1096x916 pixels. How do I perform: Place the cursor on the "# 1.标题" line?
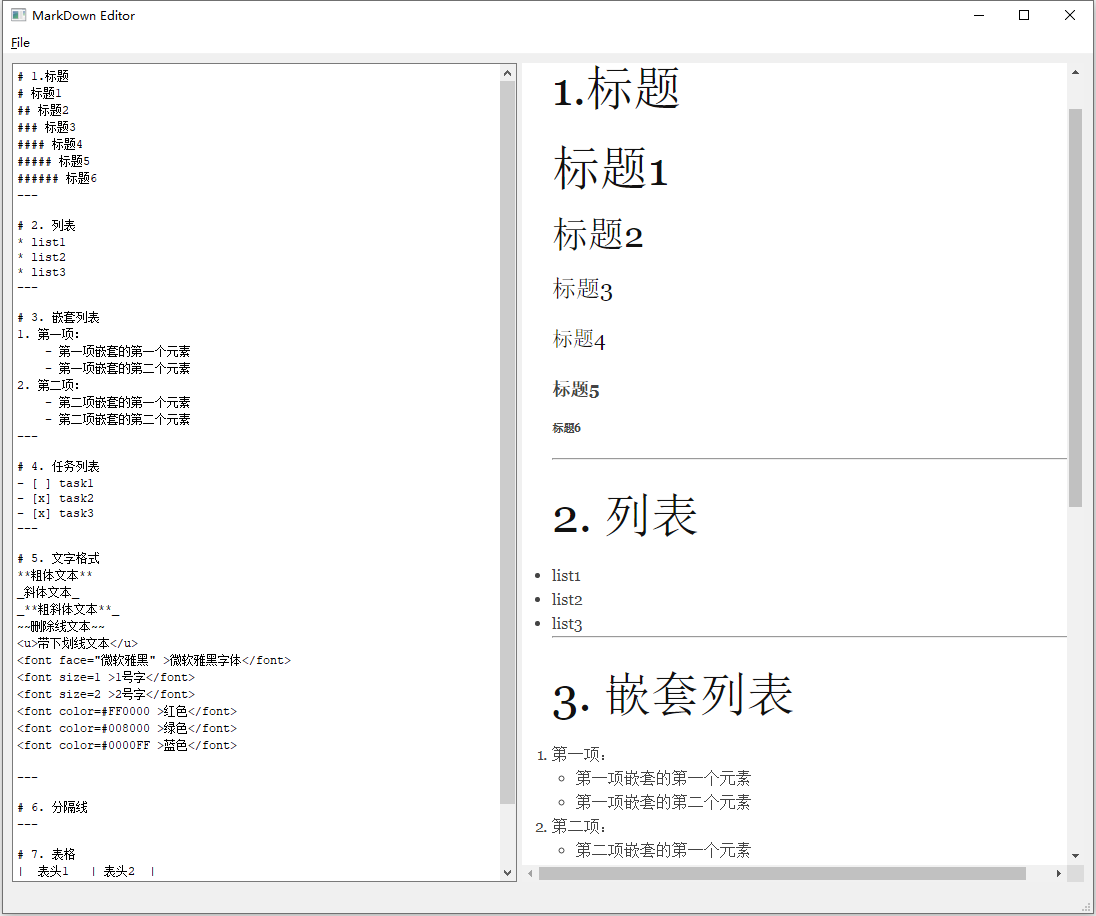(x=44, y=75)
